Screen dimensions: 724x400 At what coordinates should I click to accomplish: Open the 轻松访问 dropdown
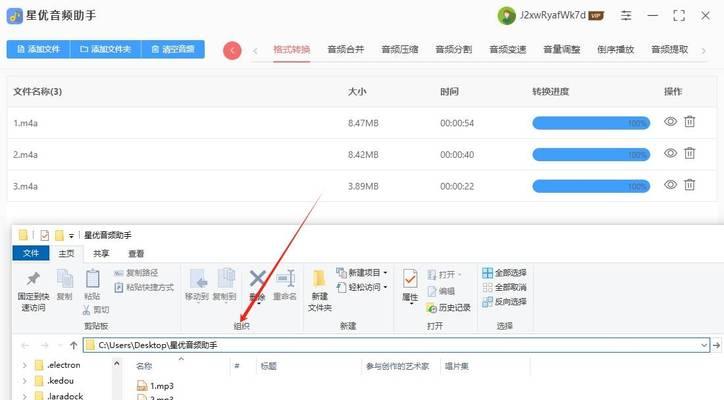coord(362,287)
